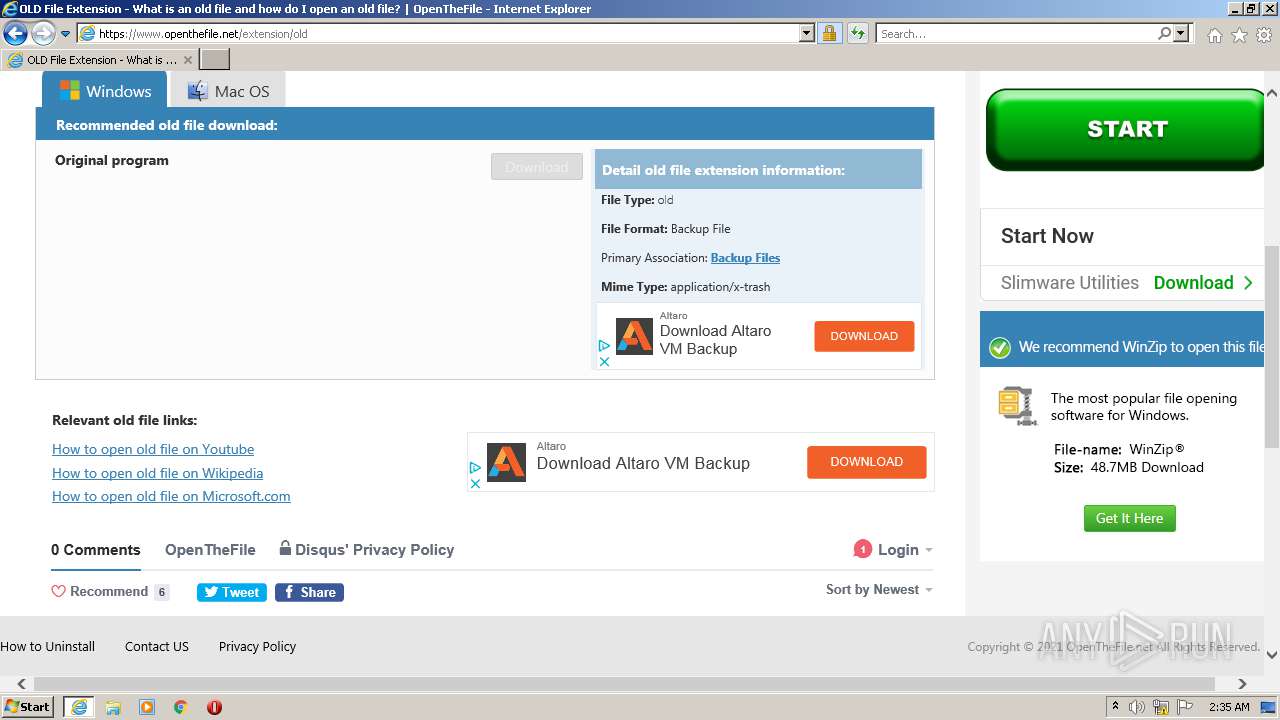Viewport: 1280px width, 720px height.
Task: Click the search magnifier icon
Action: (1164, 33)
